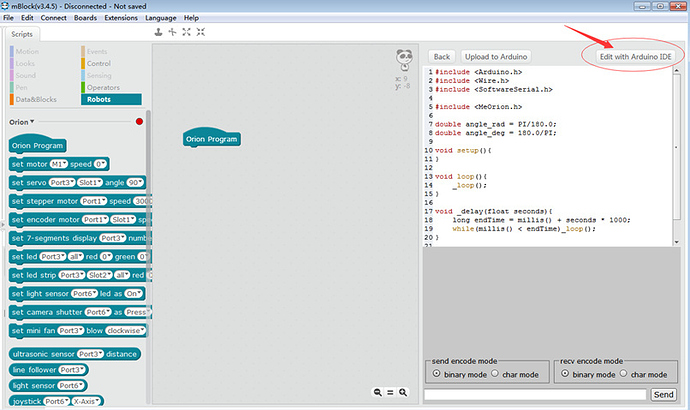
Task: Click the joystick block
Action: [x=56, y=401]
